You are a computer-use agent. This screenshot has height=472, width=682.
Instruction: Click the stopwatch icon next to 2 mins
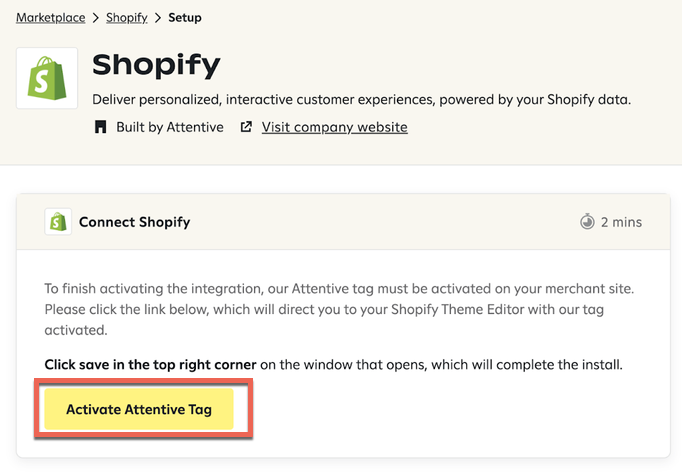(x=587, y=222)
